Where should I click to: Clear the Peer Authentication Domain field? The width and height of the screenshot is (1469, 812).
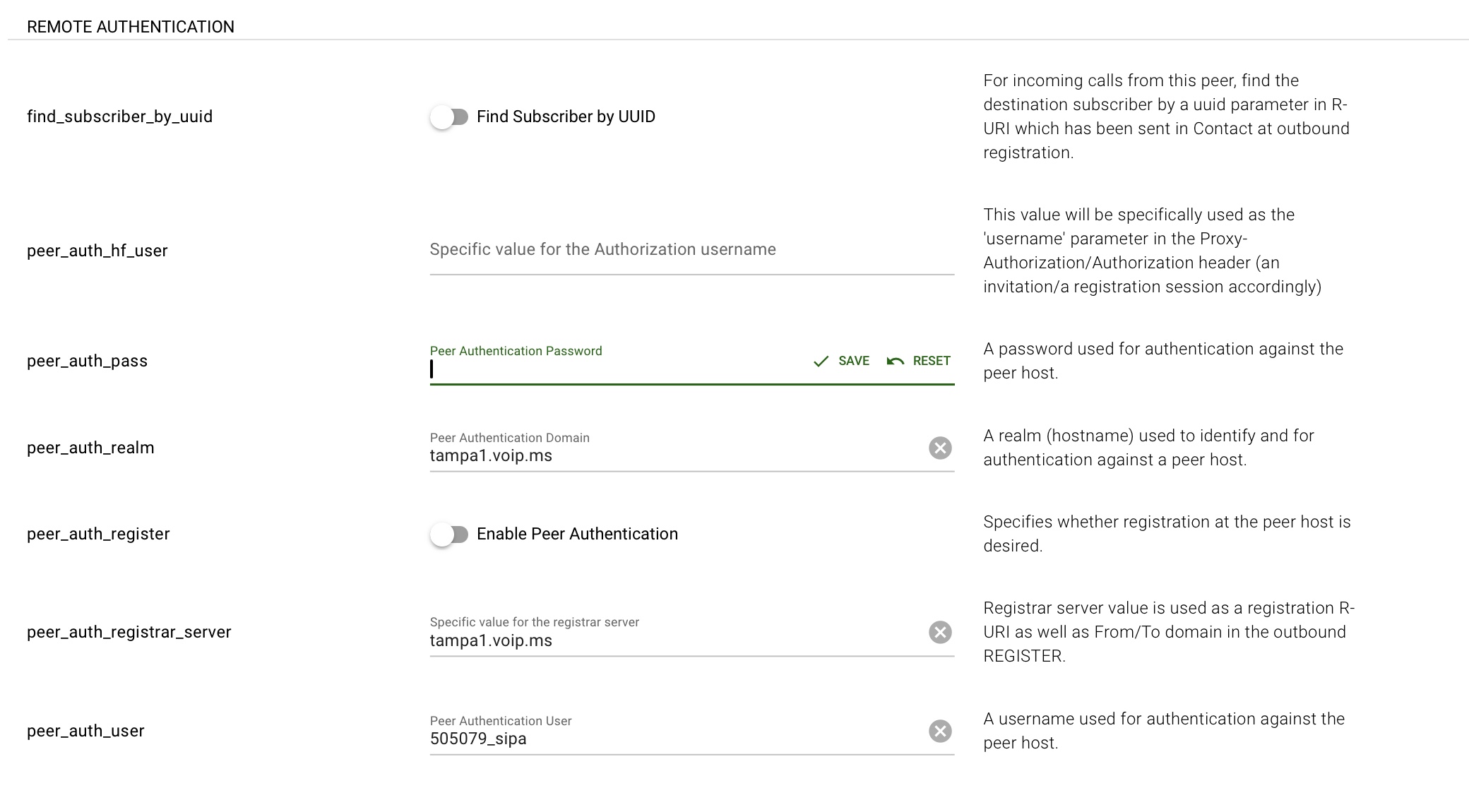(939, 448)
